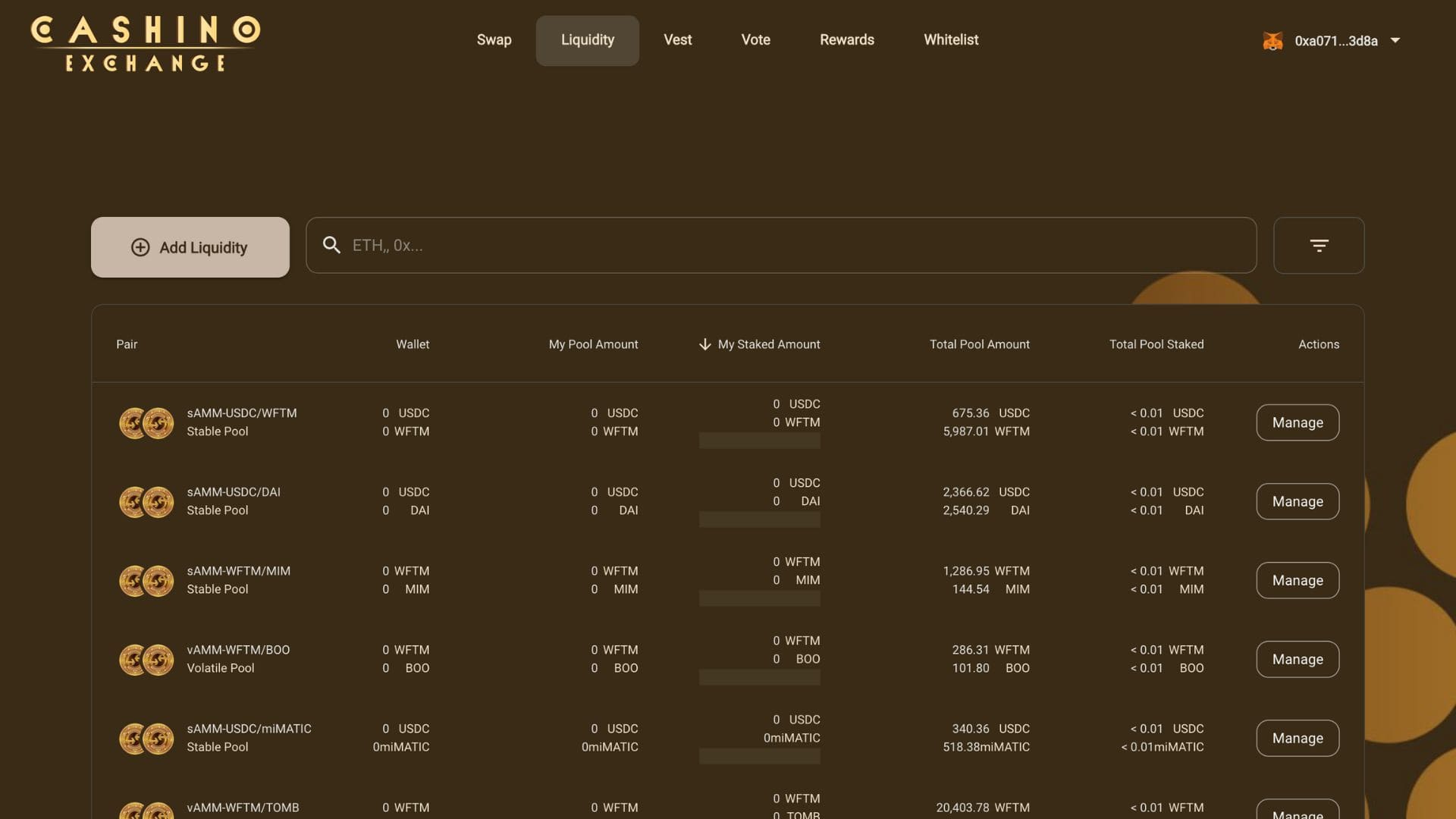Switch to the Vote tab
The height and width of the screenshot is (819, 1456).
tap(756, 40)
